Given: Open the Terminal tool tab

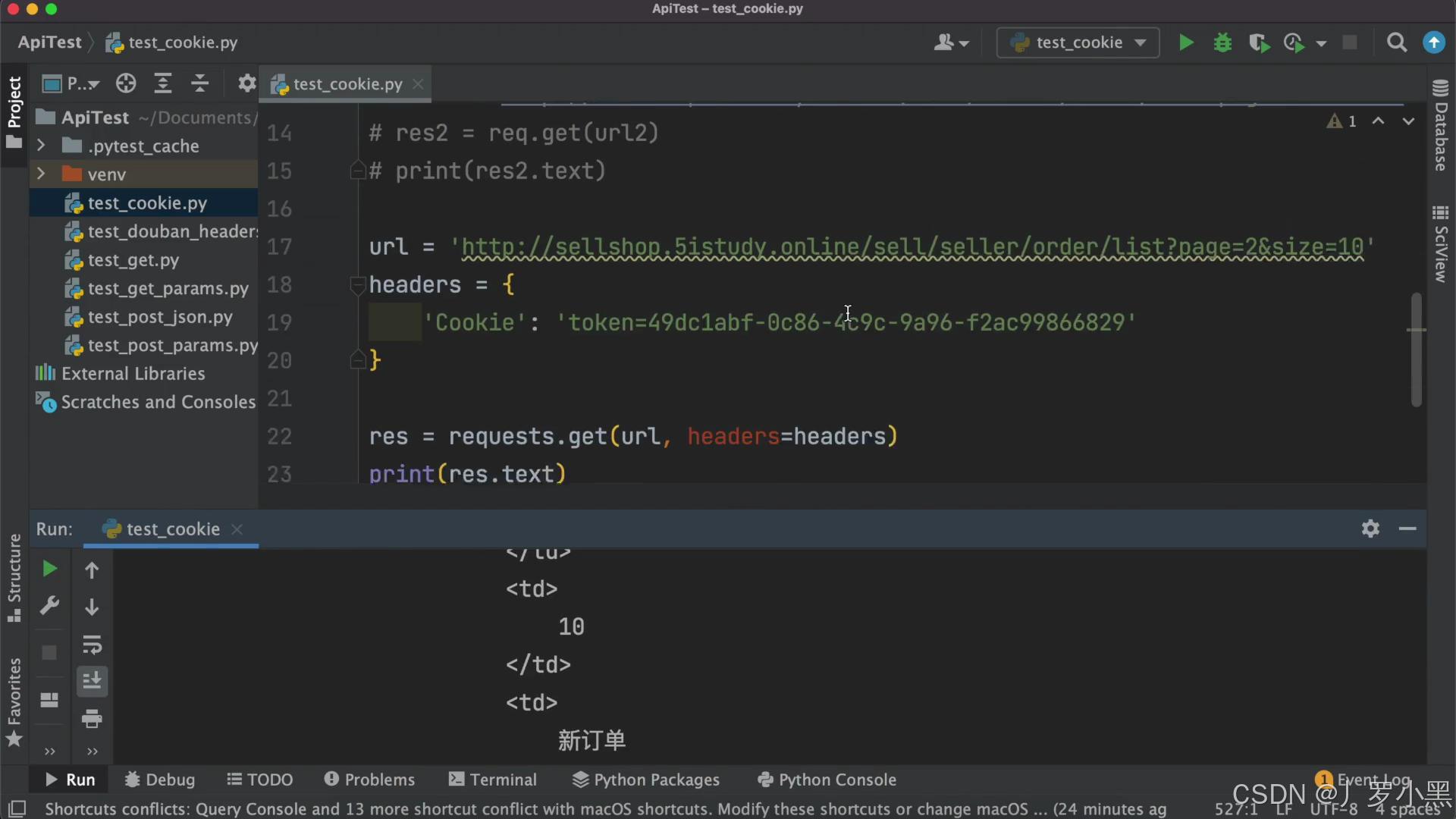Looking at the screenshot, I should [x=492, y=780].
